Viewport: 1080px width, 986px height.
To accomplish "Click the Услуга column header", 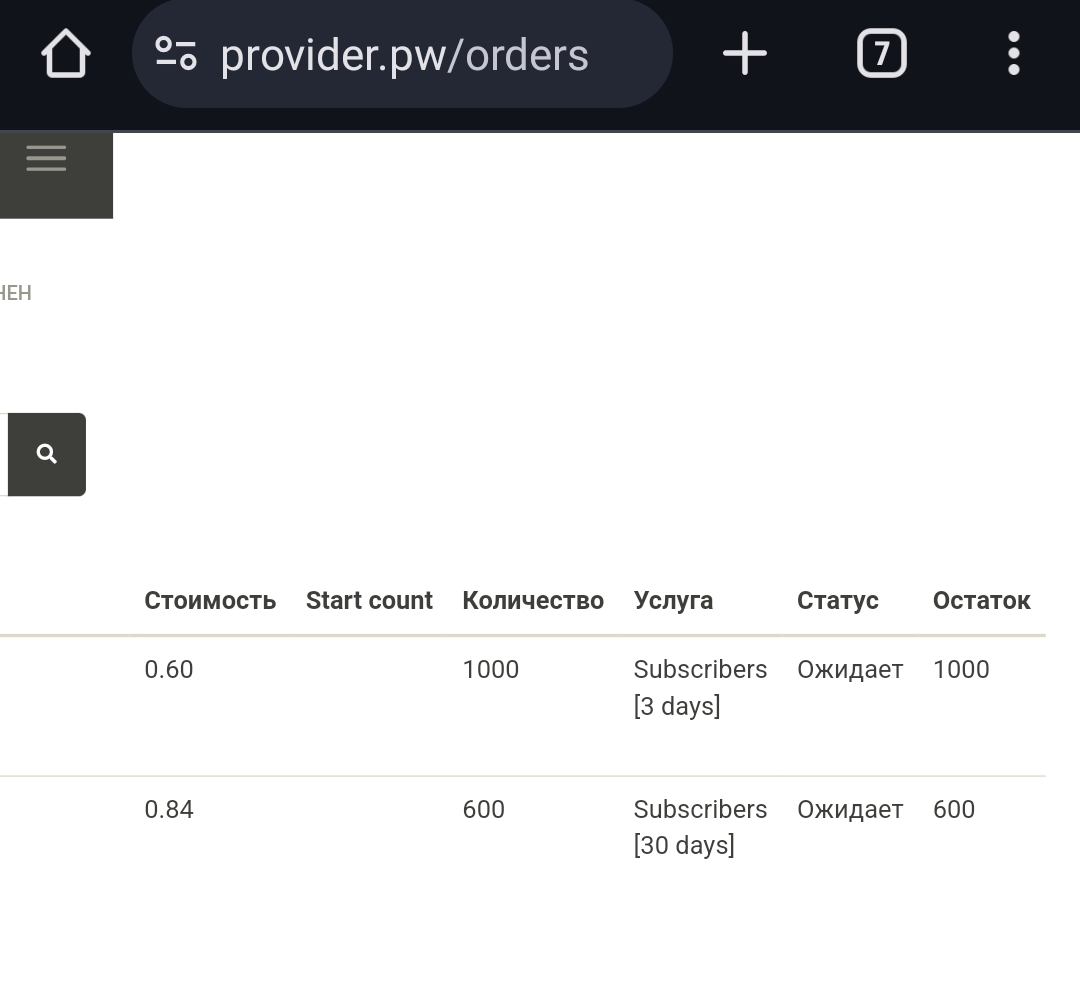I will click(673, 600).
